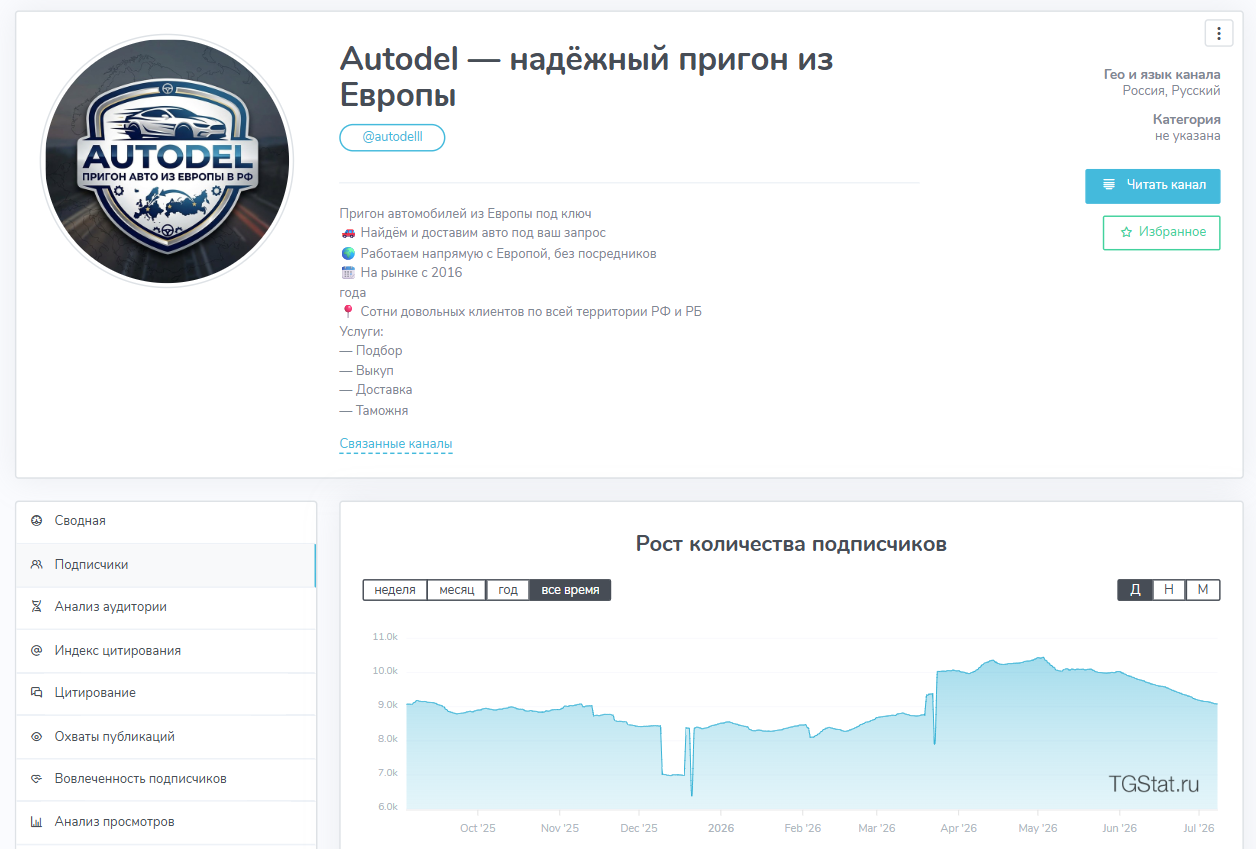1256x849 pixels.
Task: Click the Цитирование speech bubbles icon
Action: click(36, 693)
